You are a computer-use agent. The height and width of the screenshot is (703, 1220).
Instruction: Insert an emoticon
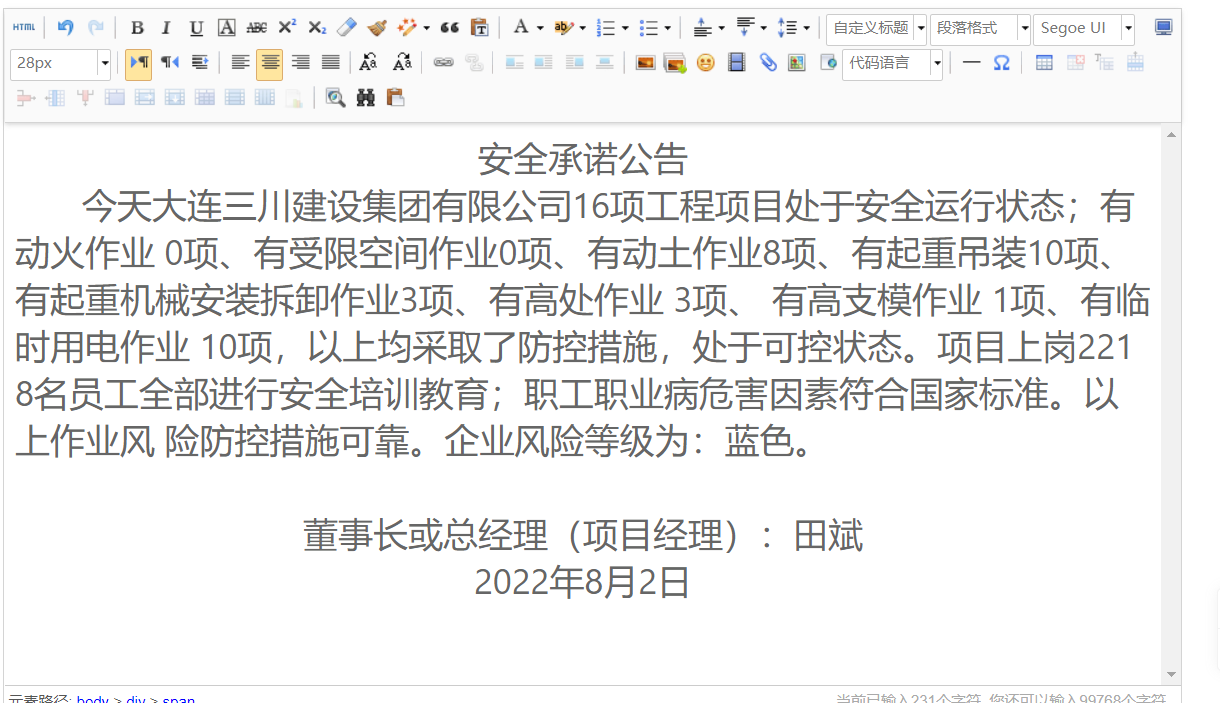(x=706, y=63)
